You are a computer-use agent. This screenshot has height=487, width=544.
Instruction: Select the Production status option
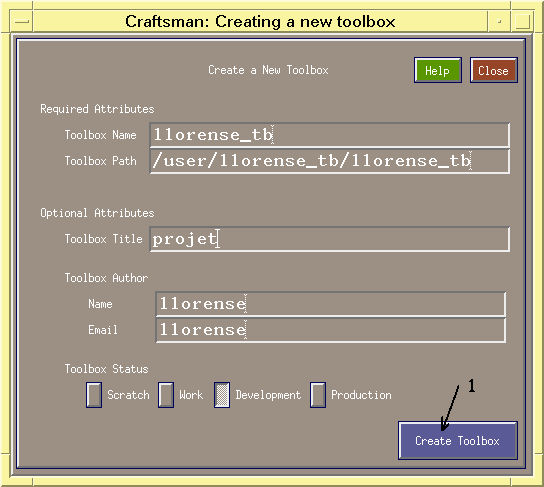(318, 395)
